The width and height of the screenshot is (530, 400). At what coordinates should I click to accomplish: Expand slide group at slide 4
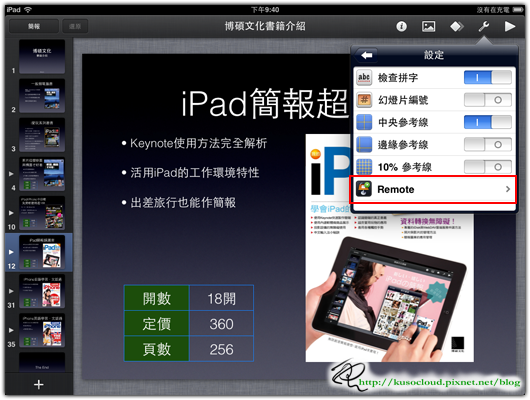(x=11, y=174)
